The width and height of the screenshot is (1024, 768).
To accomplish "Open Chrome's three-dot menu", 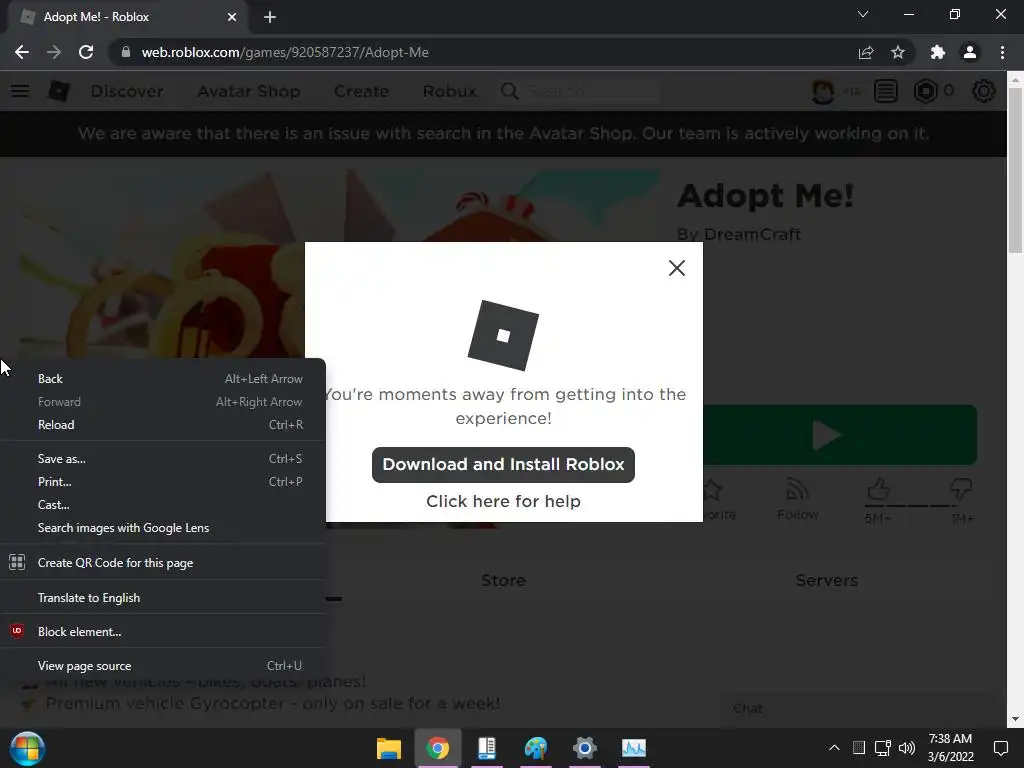I will click(x=1002, y=52).
